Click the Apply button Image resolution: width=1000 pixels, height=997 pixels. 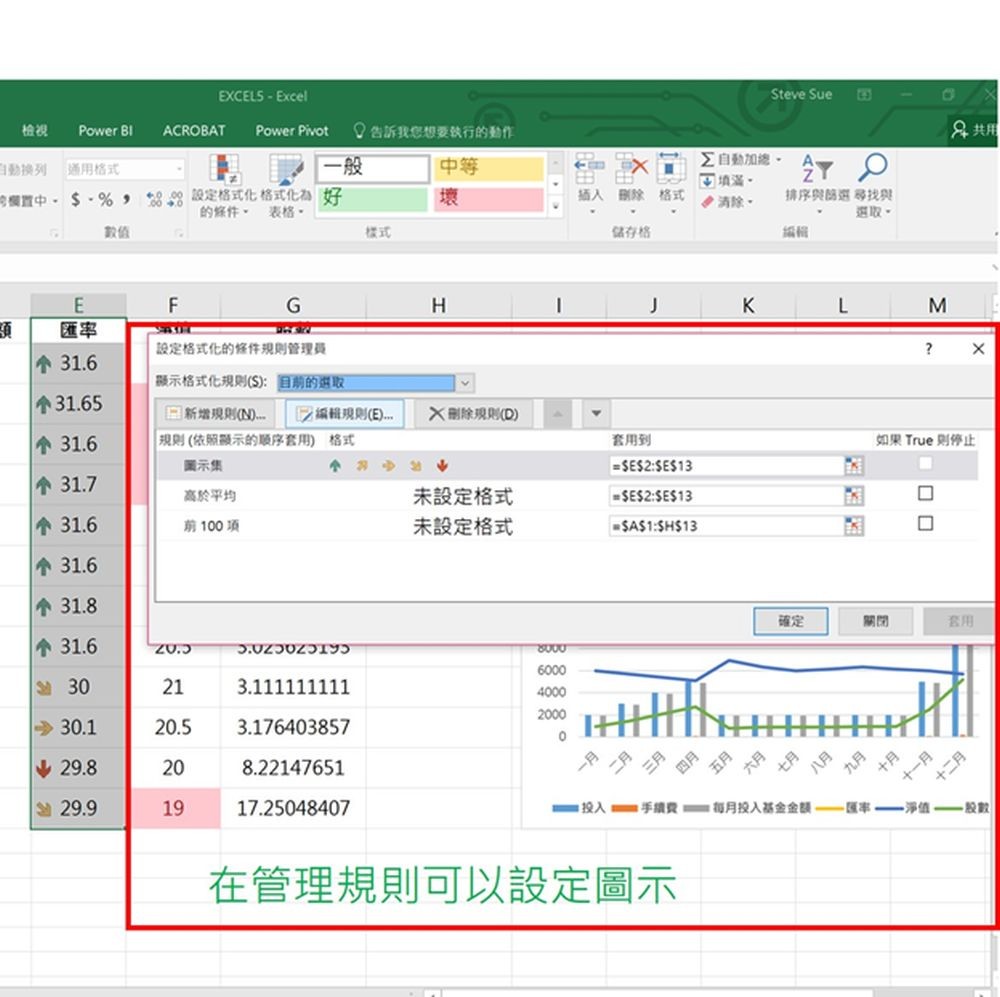960,621
